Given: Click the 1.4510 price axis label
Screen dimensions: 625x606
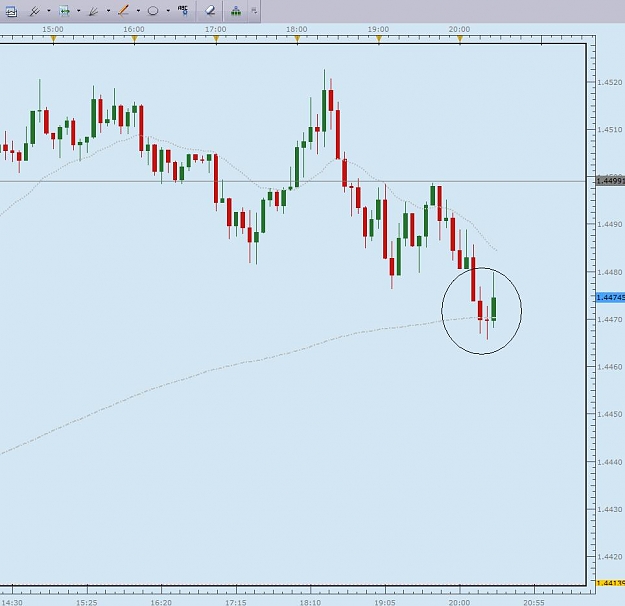Looking at the screenshot, I should click(x=610, y=130).
